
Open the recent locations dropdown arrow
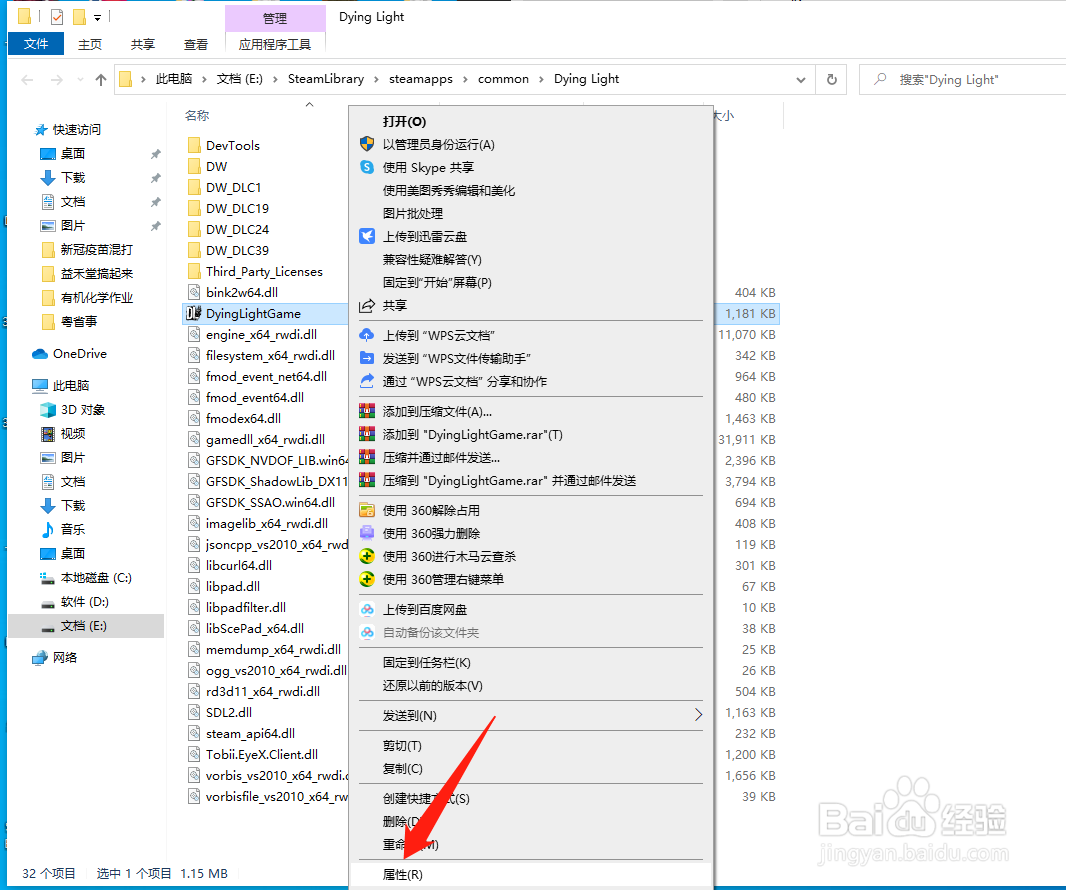pyautogui.click(x=81, y=80)
